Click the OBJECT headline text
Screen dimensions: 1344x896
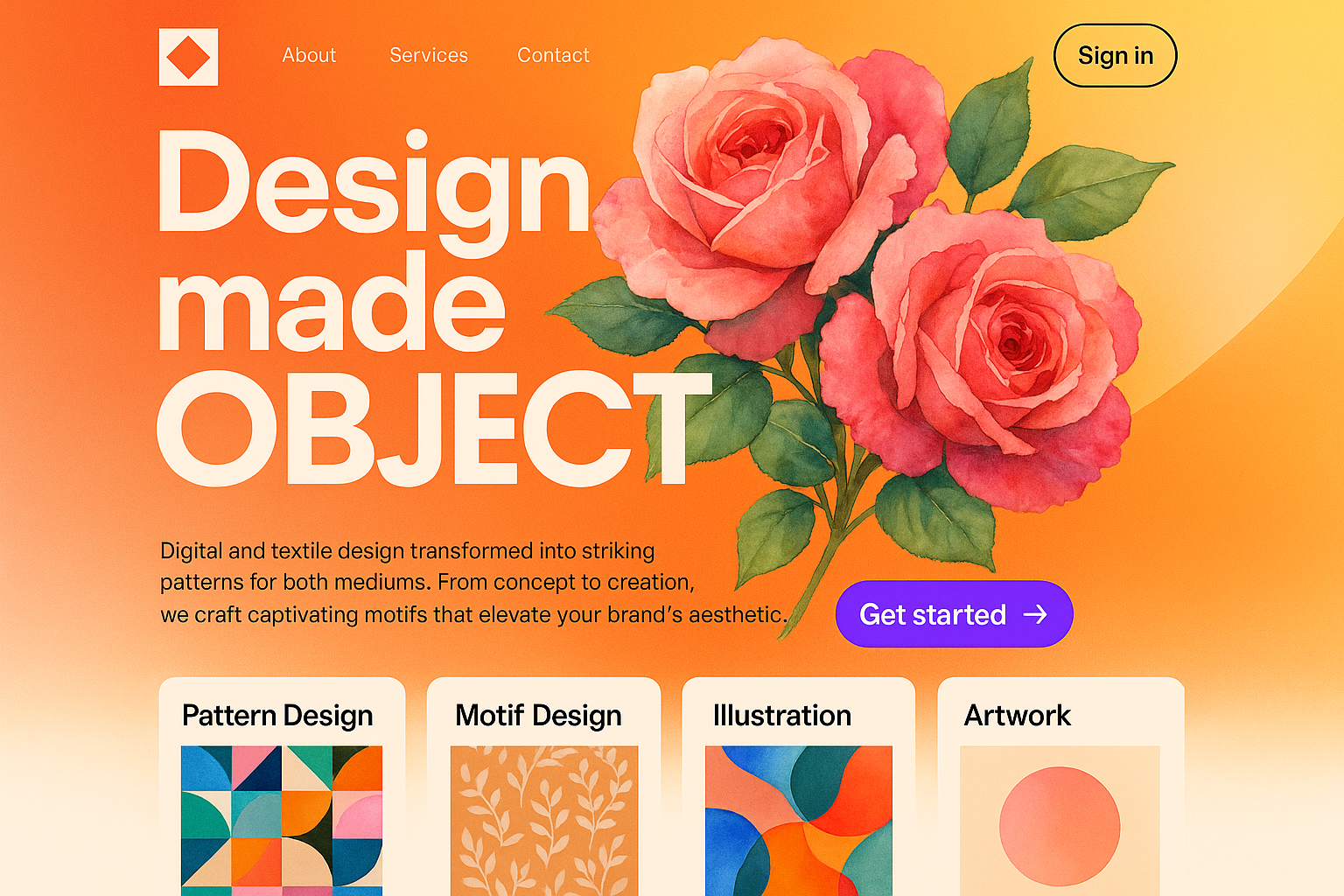click(433, 429)
